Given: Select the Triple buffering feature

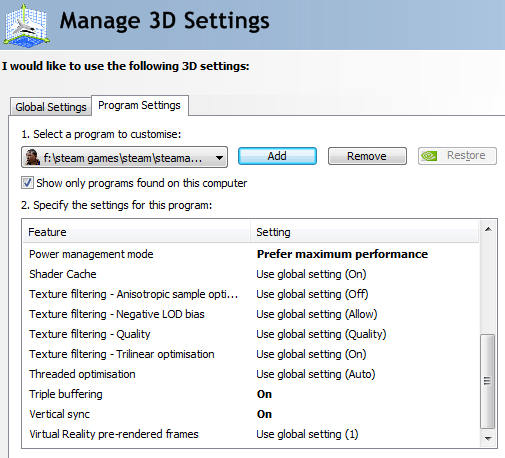Looking at the screenshot, I should (66, 394).
